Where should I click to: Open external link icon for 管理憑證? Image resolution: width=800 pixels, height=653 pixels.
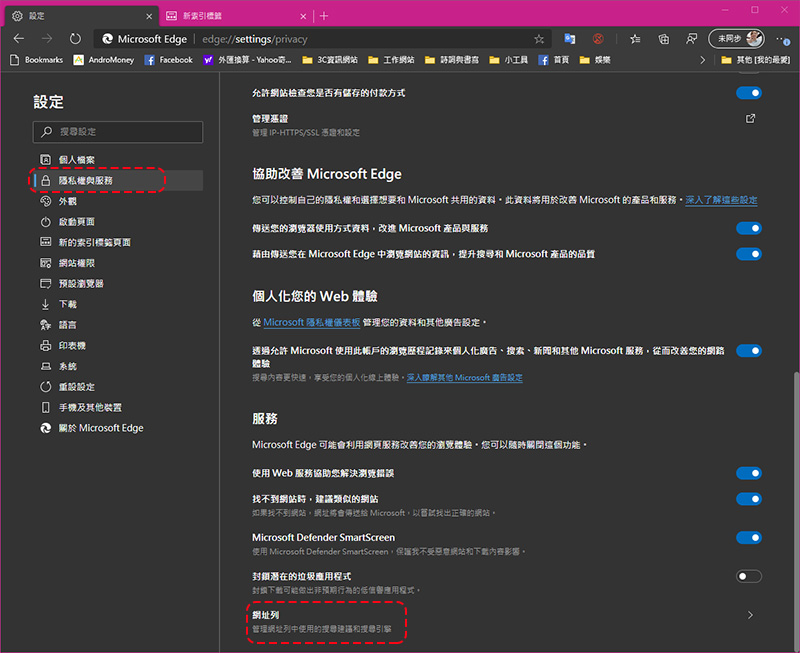[x=750, y=118]
